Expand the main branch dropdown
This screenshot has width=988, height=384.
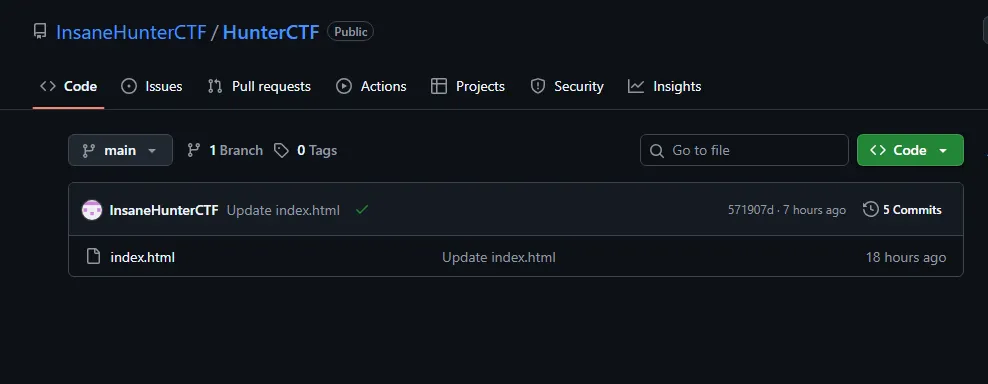[120, 150]
